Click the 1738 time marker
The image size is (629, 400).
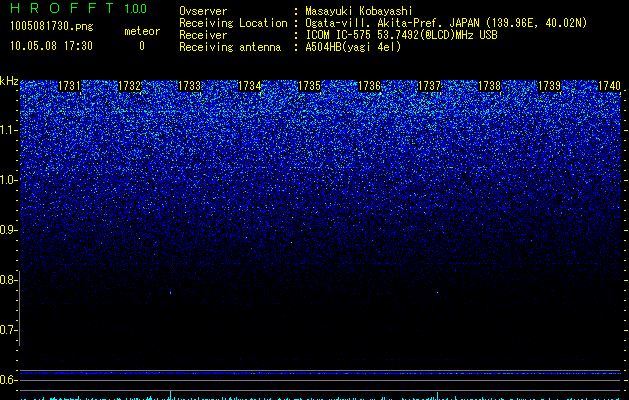click(489, 86)
